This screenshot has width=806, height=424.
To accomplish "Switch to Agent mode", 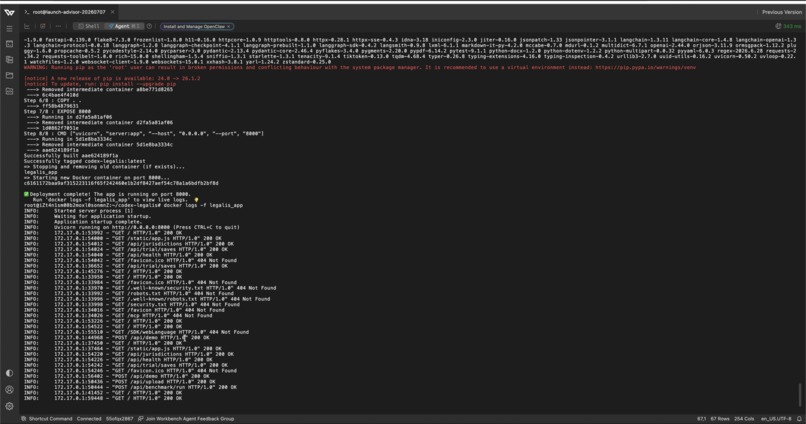I will pyautogui.click(x=123, y=26).
